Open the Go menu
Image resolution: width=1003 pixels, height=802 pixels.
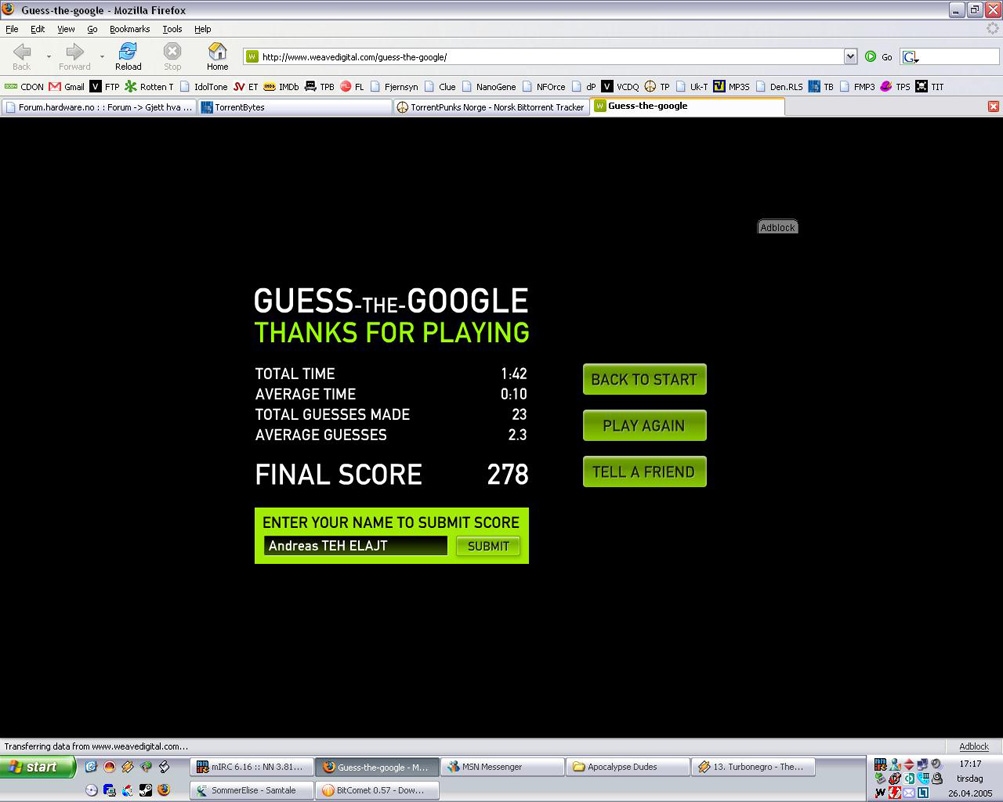click(x=92, y=29)
